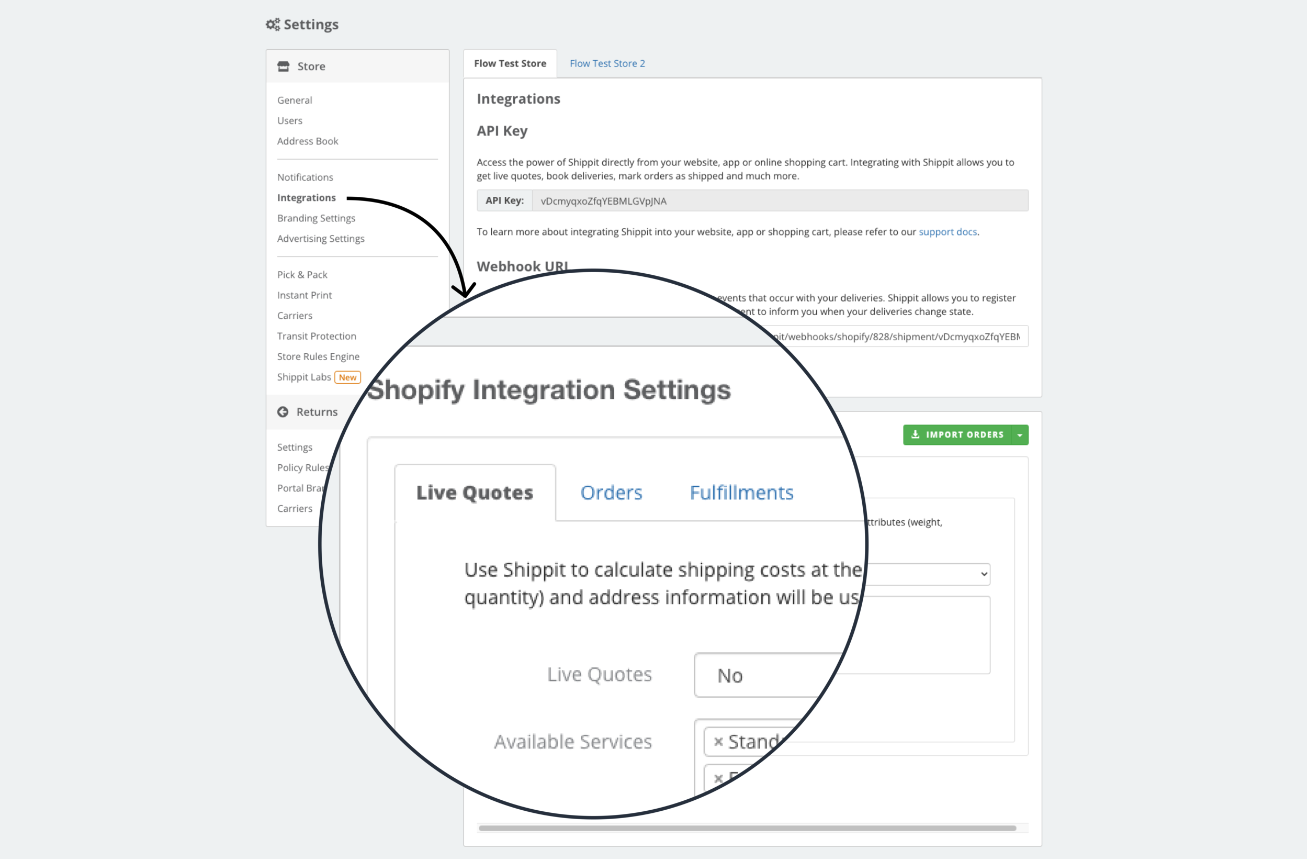This screenshot has height=859, width=1307.
Task: Switch to Flow Test Store tab
Action: click(x=510, y=64)
